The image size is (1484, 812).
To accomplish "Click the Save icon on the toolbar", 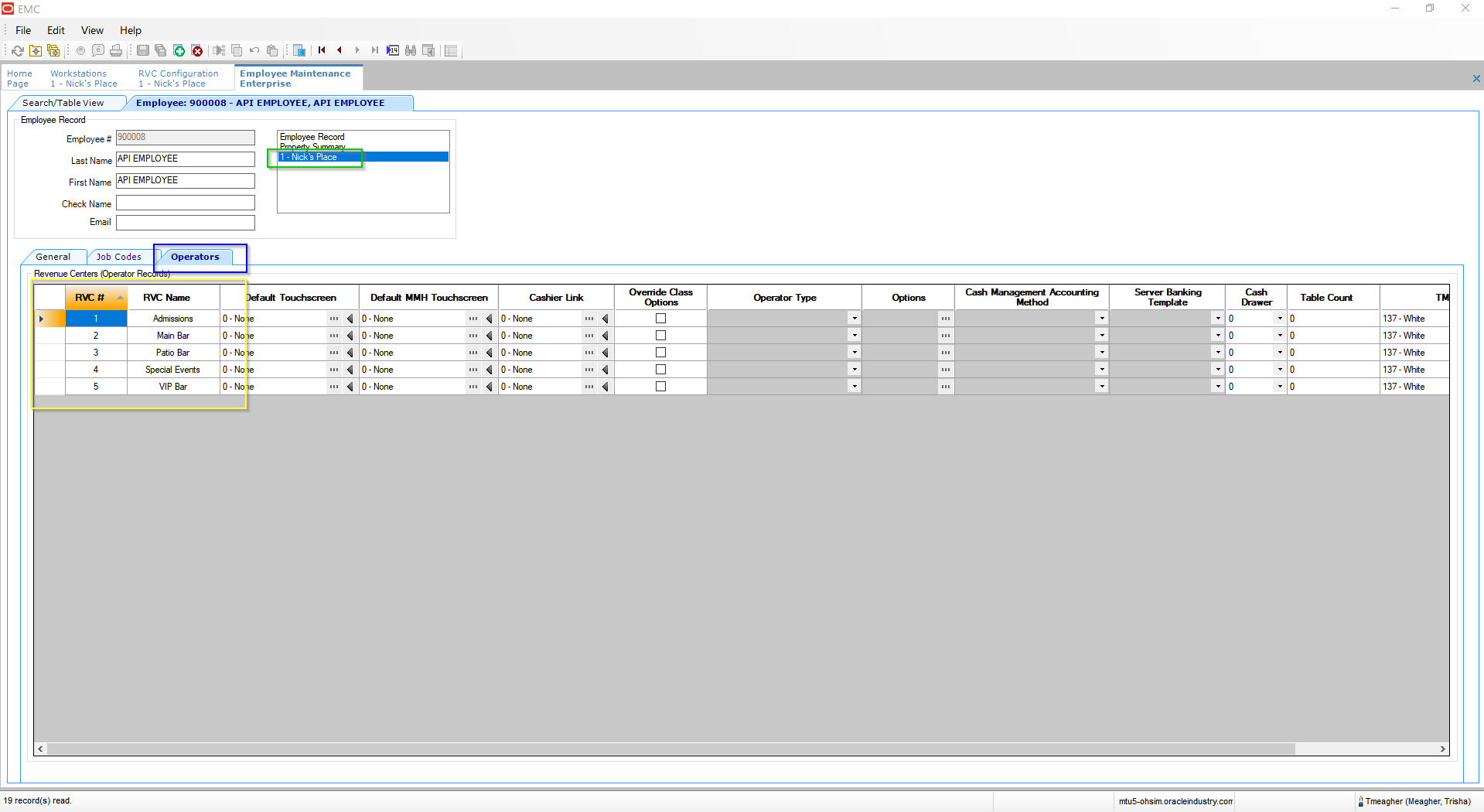I will 142,50.
